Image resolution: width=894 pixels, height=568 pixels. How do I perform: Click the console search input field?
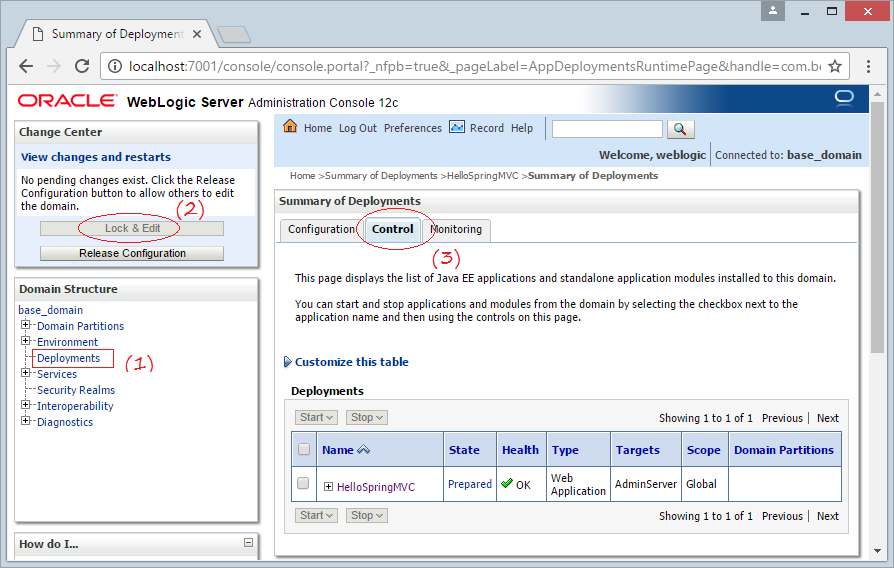pyautogui.click(x=607, y=129)
